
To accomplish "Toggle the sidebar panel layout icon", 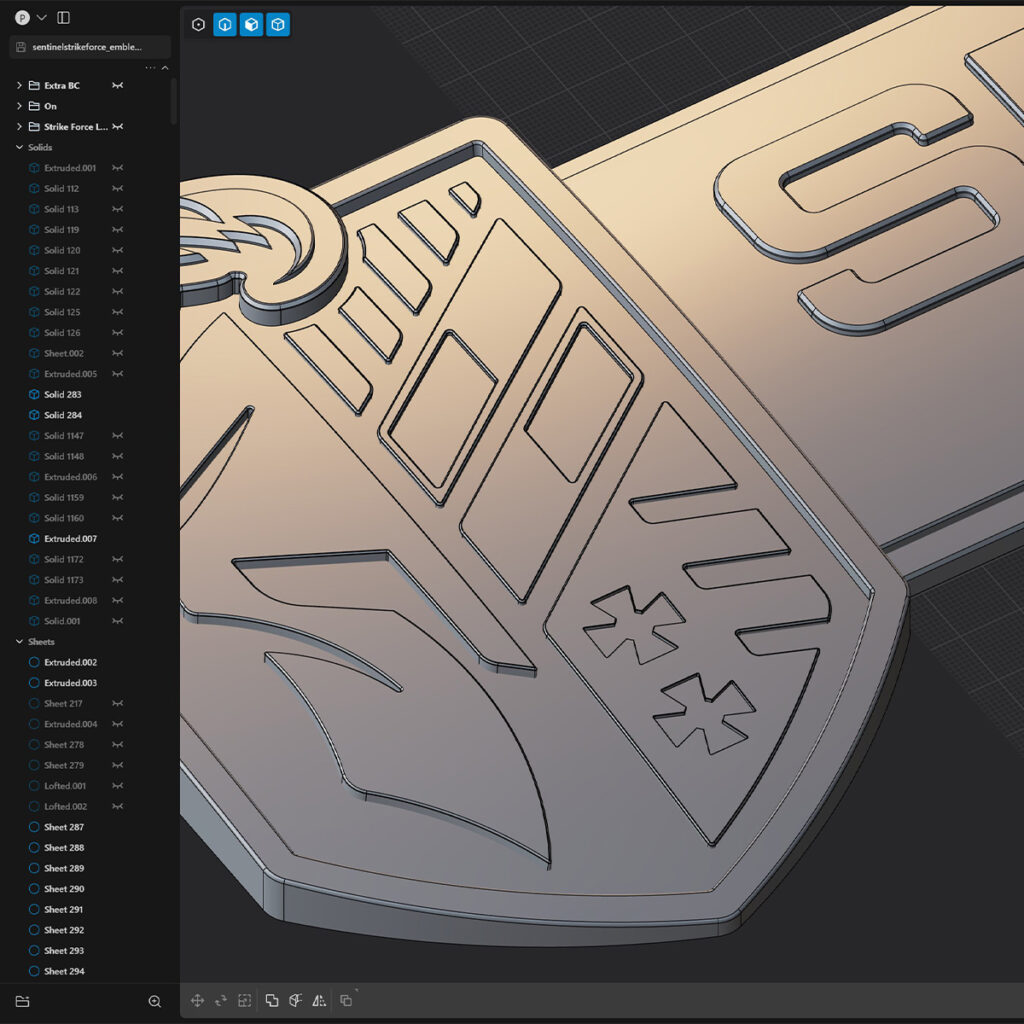I will pyautogui.click(x=63, y=17).
